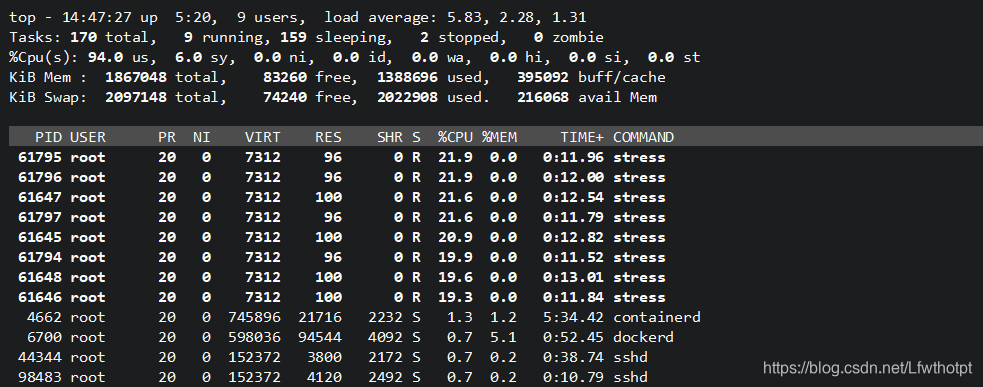Click the time 0:13.01 stress value
The image size is (983, 387).
pos(574,277)
